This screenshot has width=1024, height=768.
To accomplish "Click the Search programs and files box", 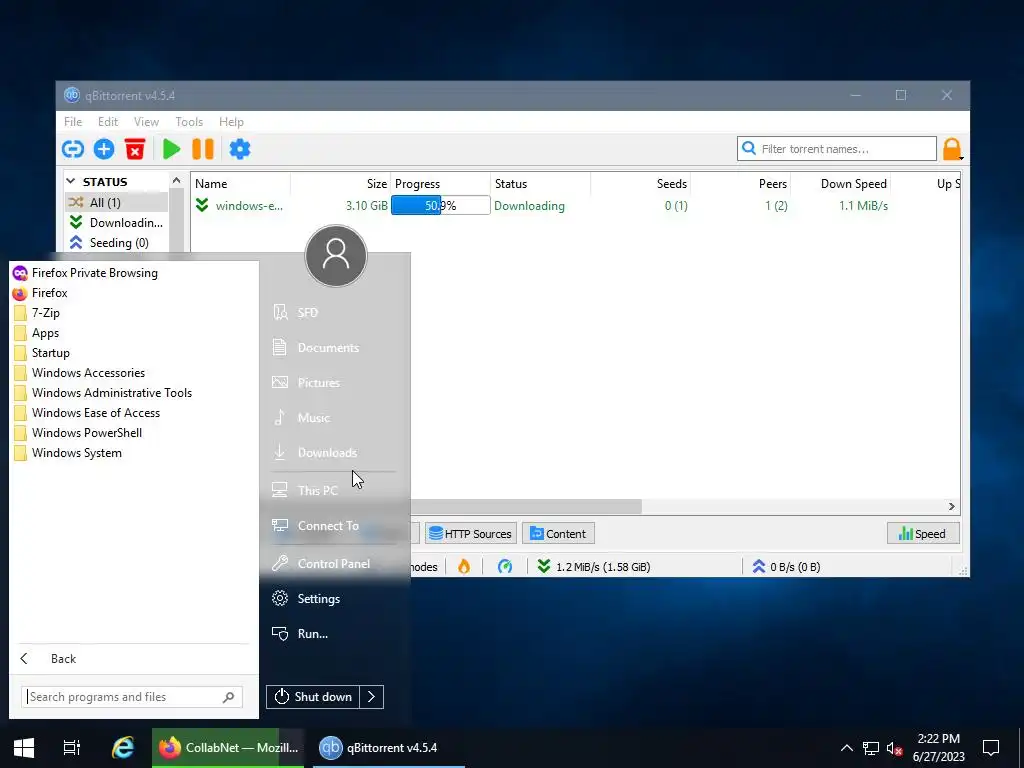I will (132, 697).
